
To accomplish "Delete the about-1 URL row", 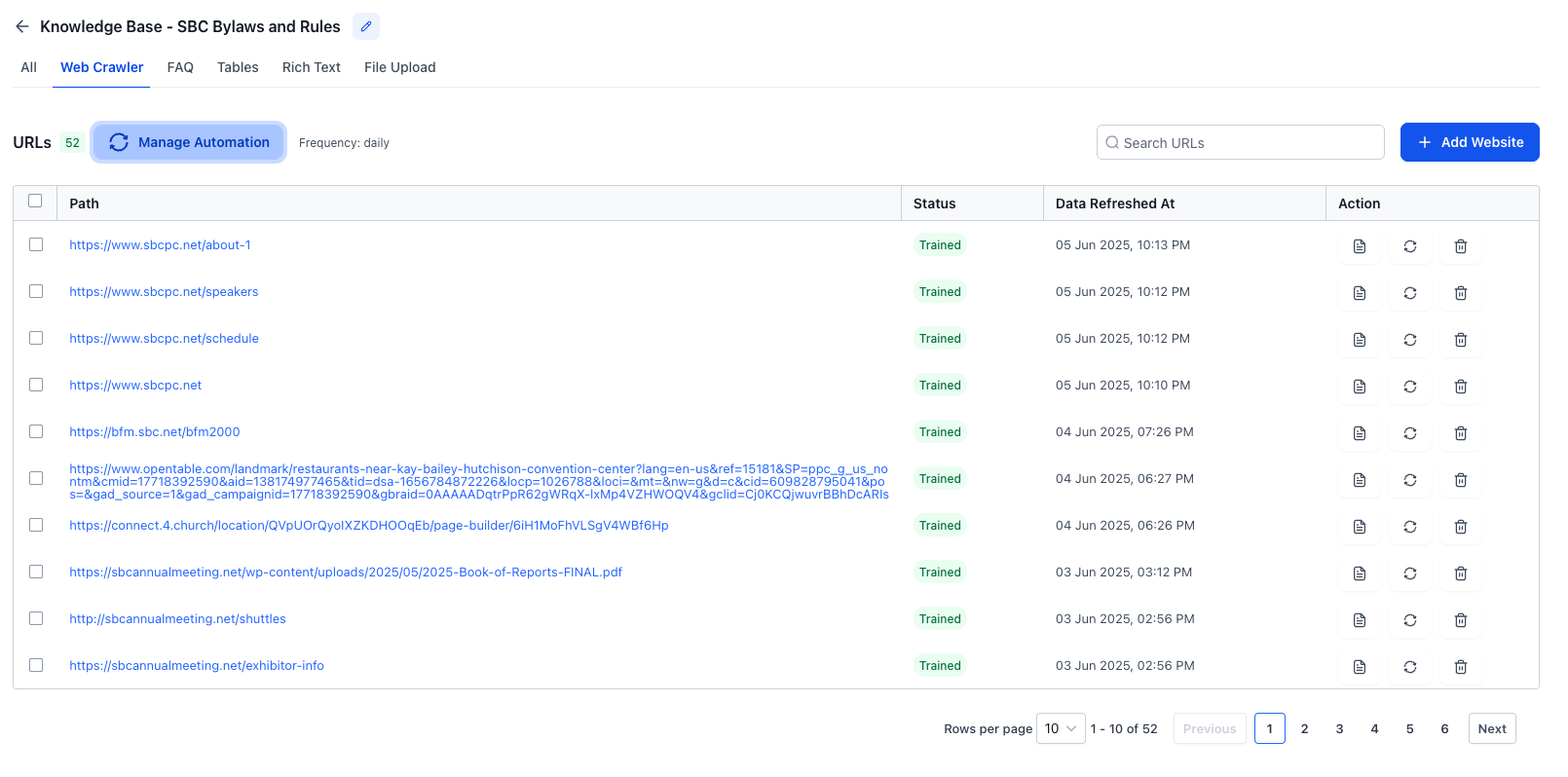I will click(x=1461, y=246).
